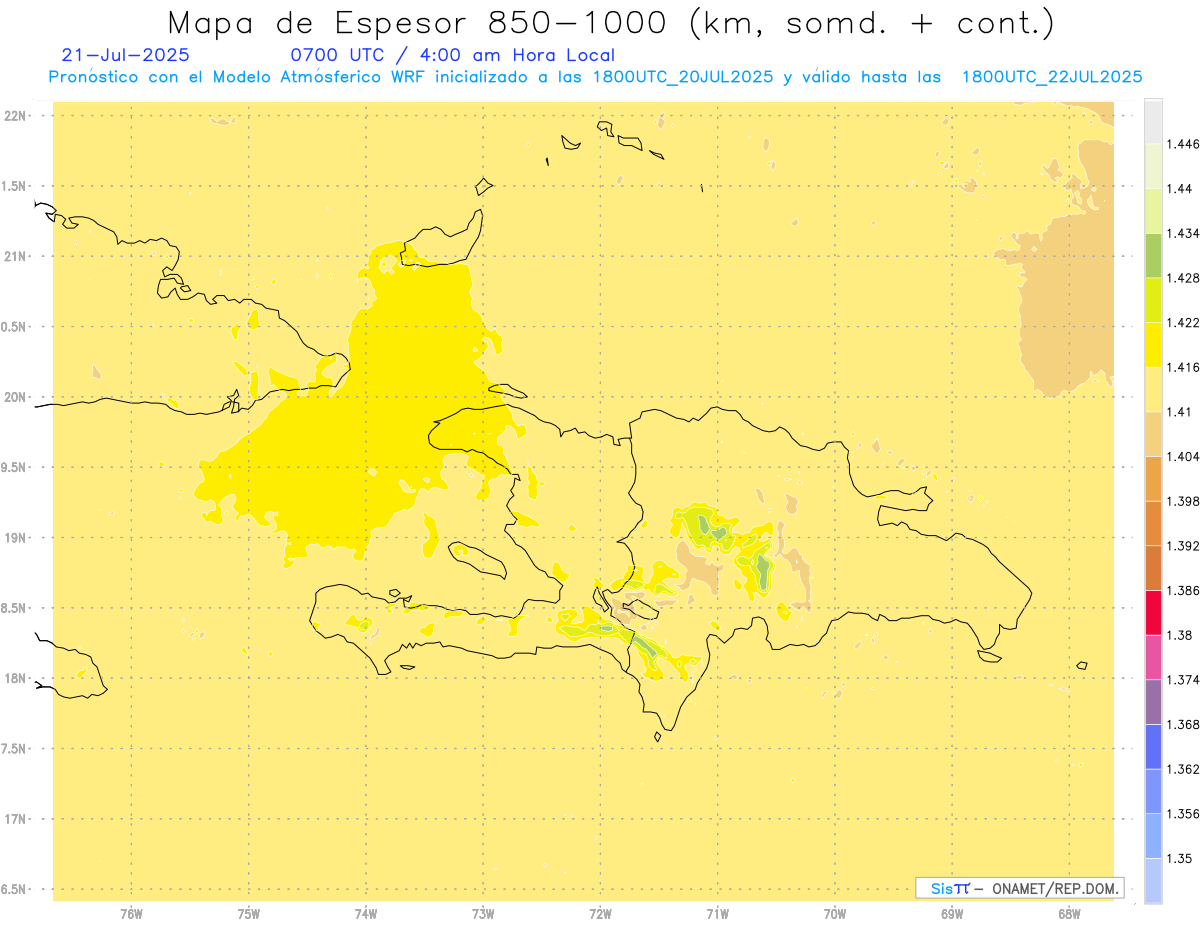The width and height of the screenshot is (1200, 927).
Task: Click the '71W' longitude label
Action: click(717, 913)
